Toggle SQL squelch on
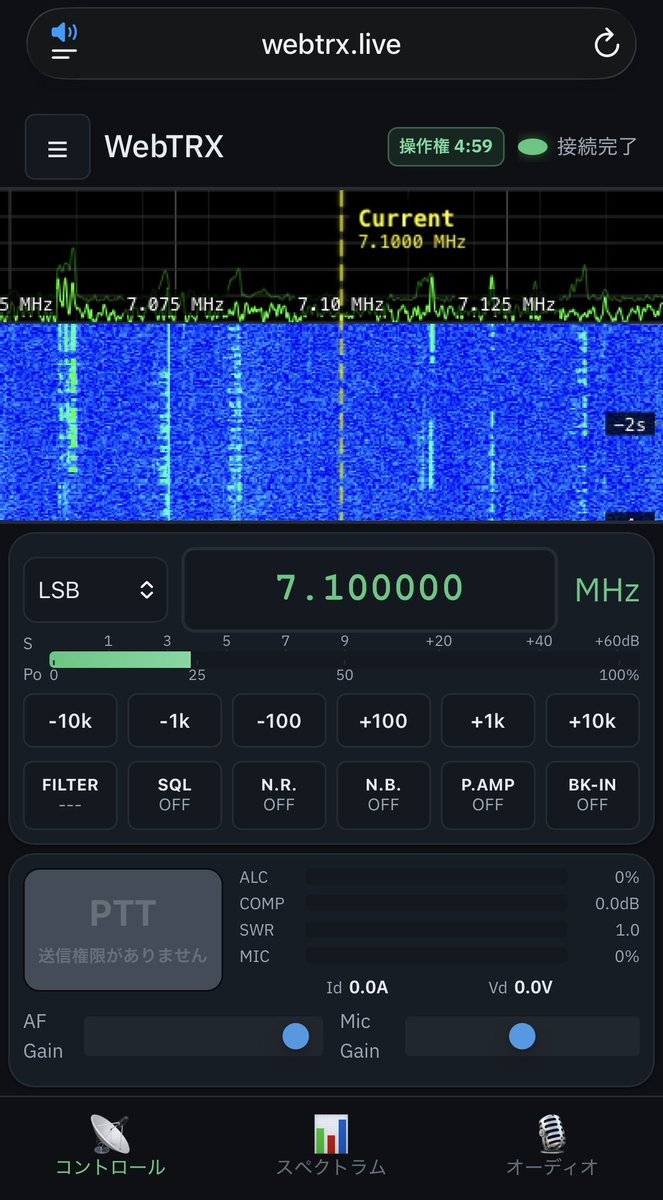Viewport: 663px width, 1200px height. coord(175,795)
